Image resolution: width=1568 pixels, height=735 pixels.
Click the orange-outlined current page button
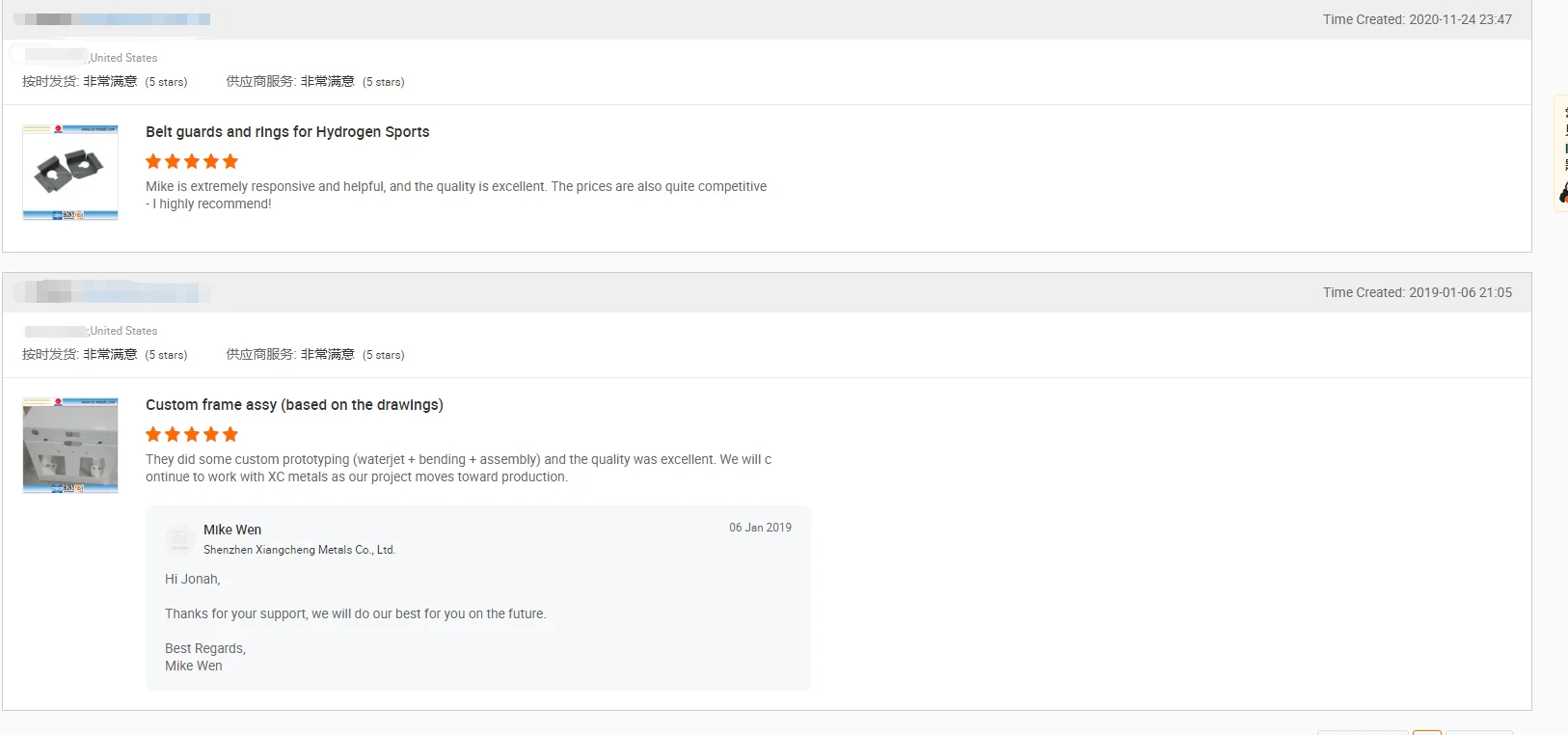[x=1427, y=732]
